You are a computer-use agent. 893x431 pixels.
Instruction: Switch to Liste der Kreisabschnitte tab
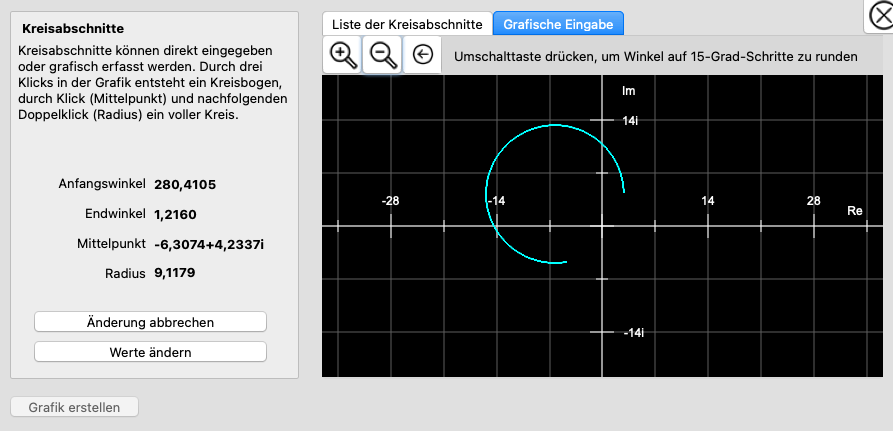(x=407, y=23)
